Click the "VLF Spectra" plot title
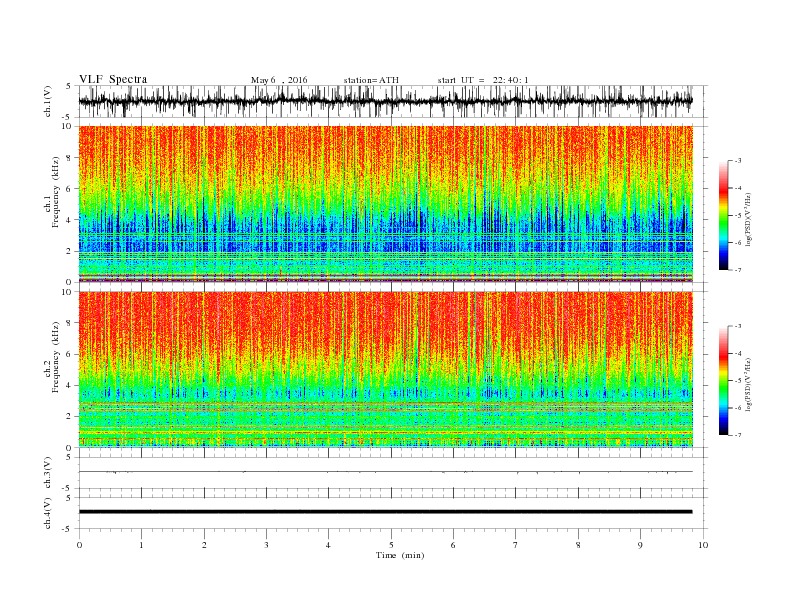Viewport: 792px width, 612px height. tap(113, 79)
